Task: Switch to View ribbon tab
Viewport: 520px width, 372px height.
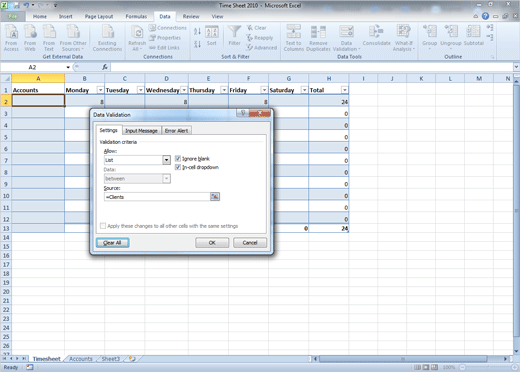Action: pyautogui.click(x=217, y=16)
